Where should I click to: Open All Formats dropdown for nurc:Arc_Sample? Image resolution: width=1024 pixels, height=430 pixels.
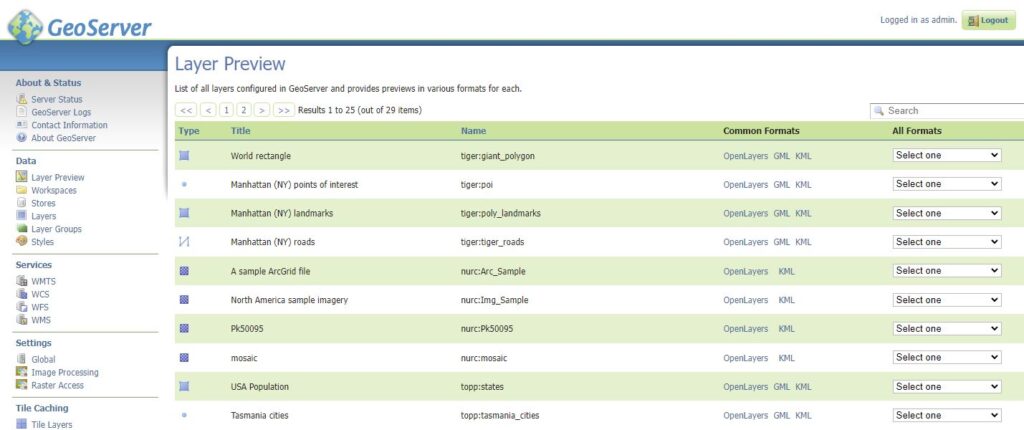point(947,271)
